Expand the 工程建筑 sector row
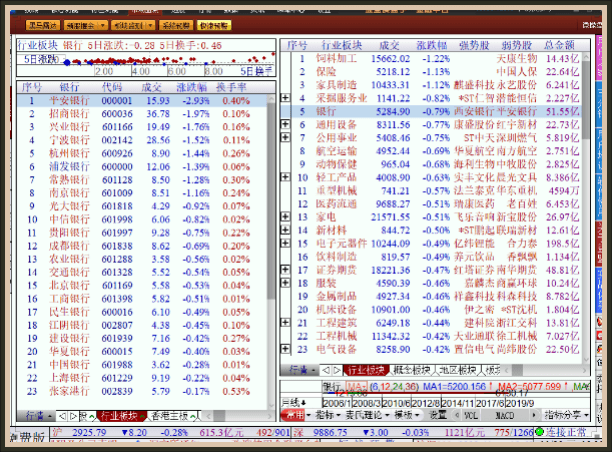The height and width of the screenshot is (452, 612). (285, 323)
